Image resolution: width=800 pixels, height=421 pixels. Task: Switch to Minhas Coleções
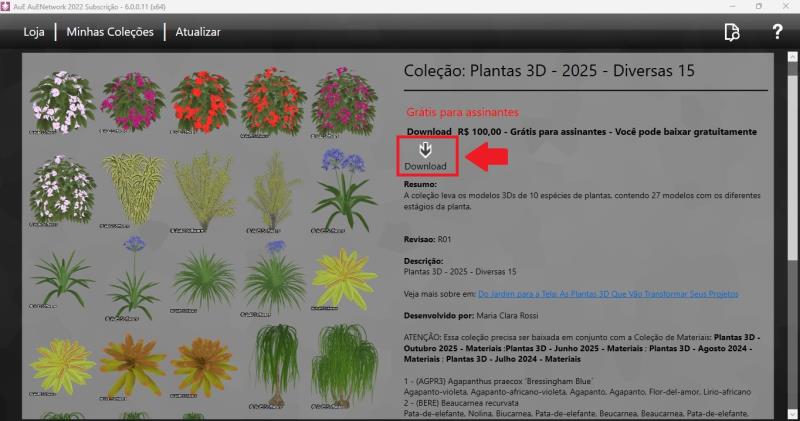[110, 32]
